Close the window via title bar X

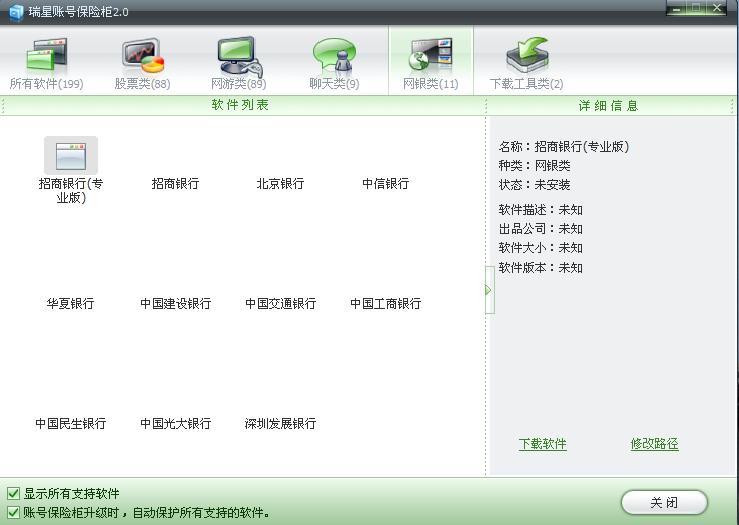(716, 8)
